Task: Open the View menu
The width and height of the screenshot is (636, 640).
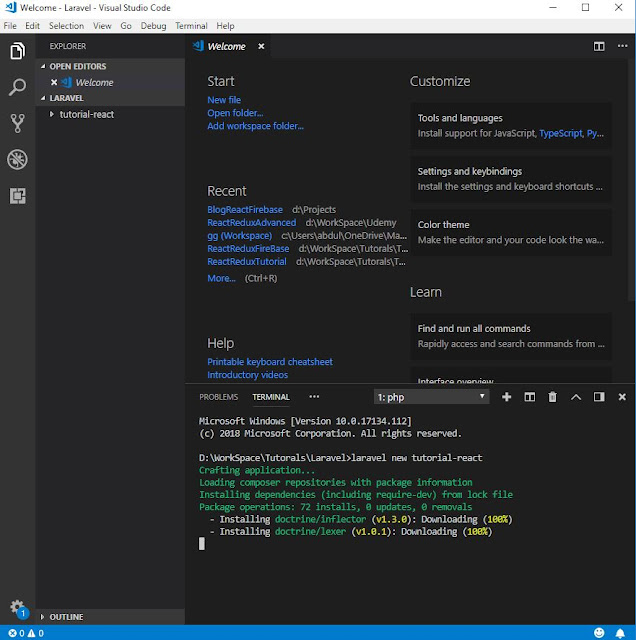Action: pyautogui.click(x=102, y=26)
